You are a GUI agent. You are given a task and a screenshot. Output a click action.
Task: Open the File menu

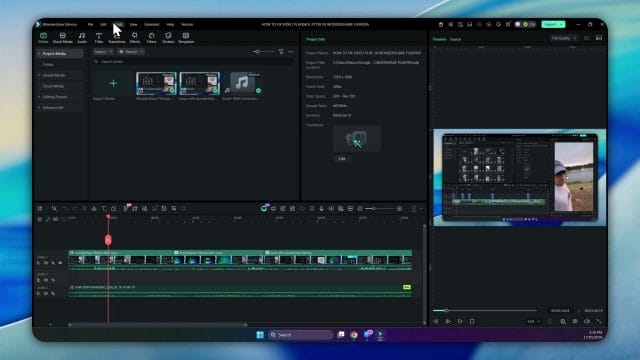coord(90,24)
